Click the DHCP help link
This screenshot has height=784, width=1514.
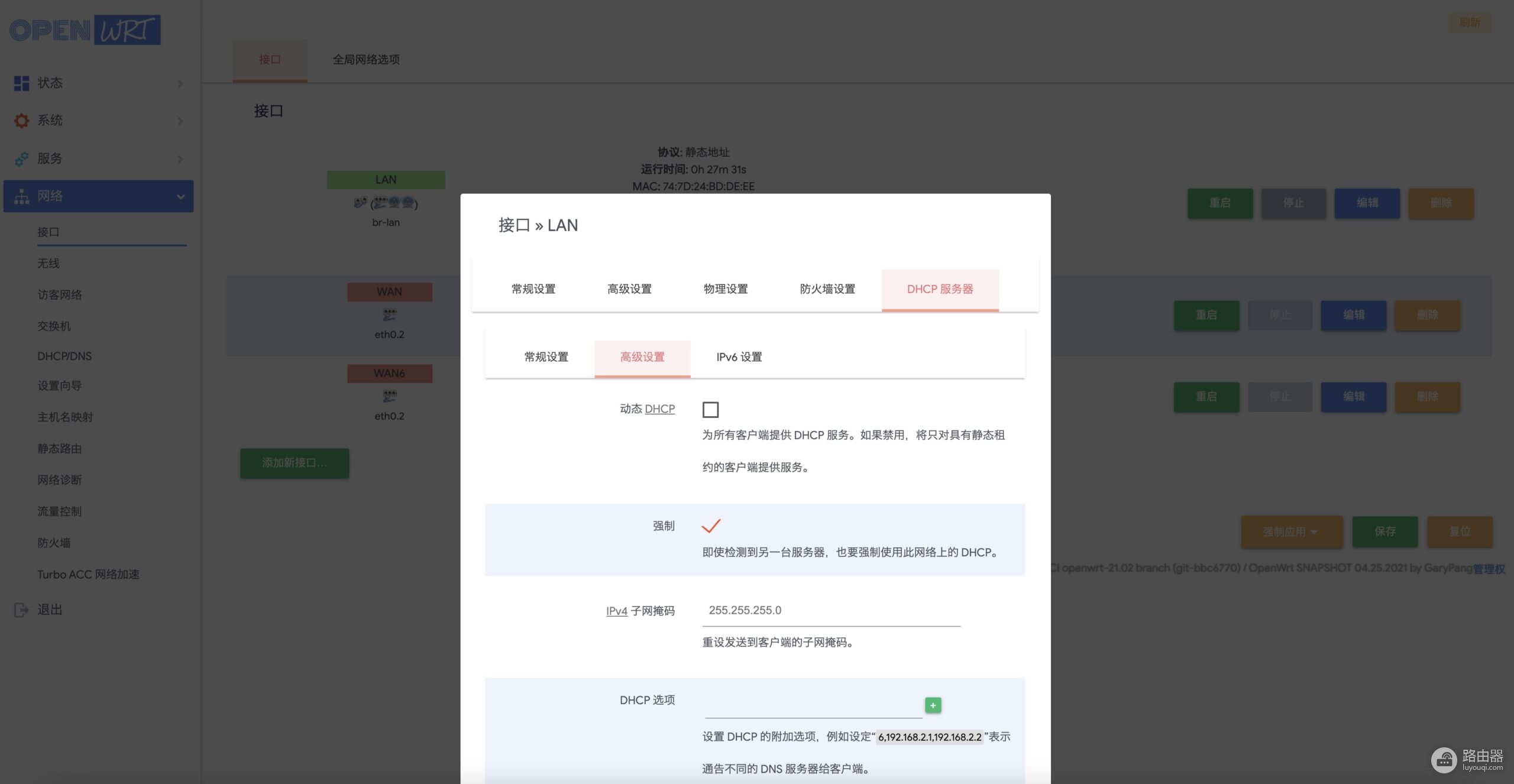(660, 409)
